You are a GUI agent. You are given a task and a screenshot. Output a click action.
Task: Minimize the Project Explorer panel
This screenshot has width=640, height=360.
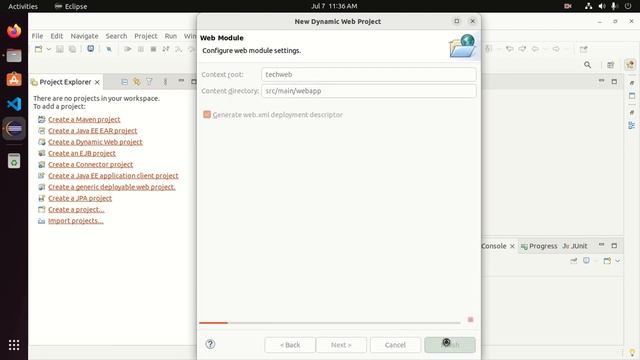181,81
